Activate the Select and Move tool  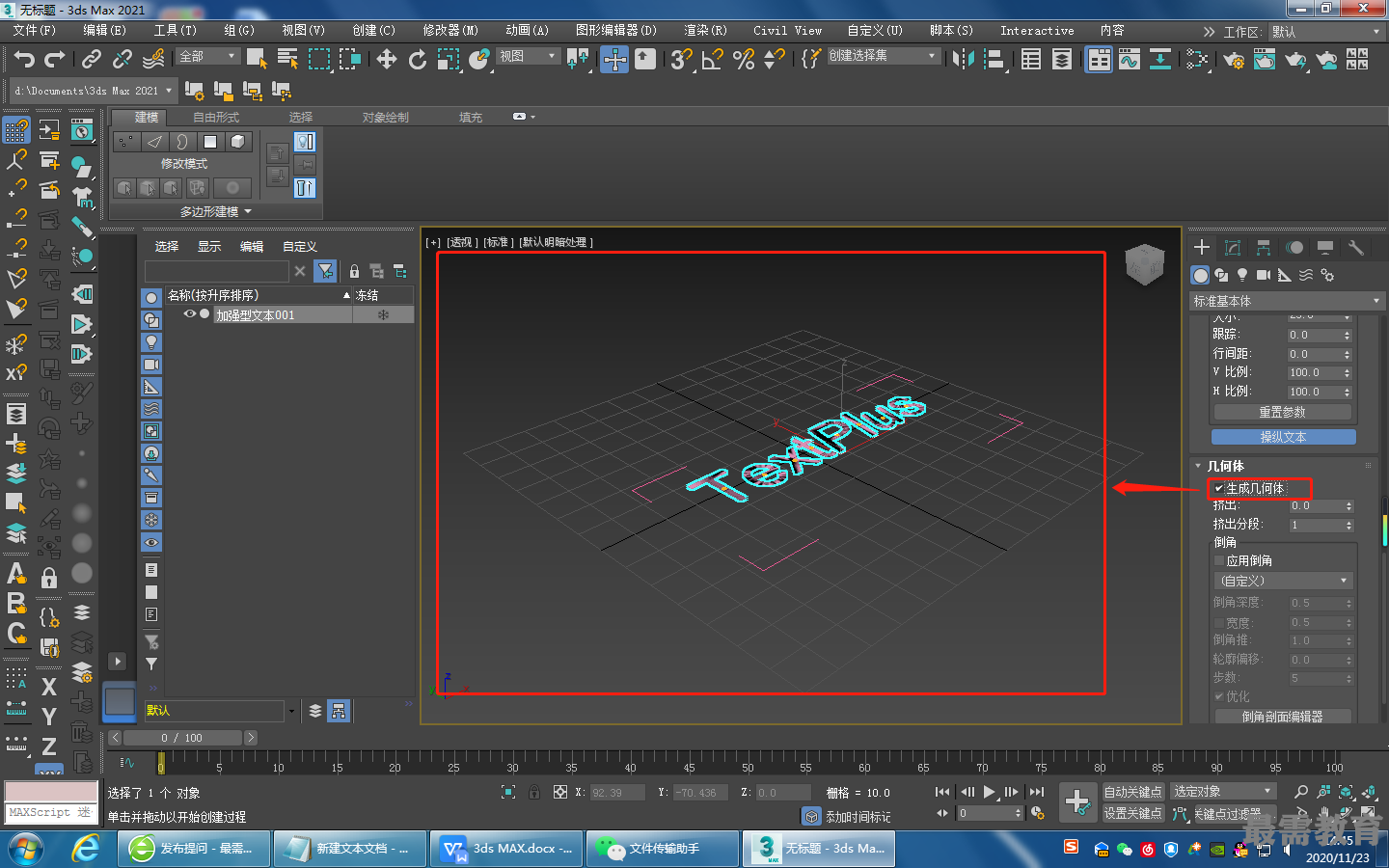point(387,60)
